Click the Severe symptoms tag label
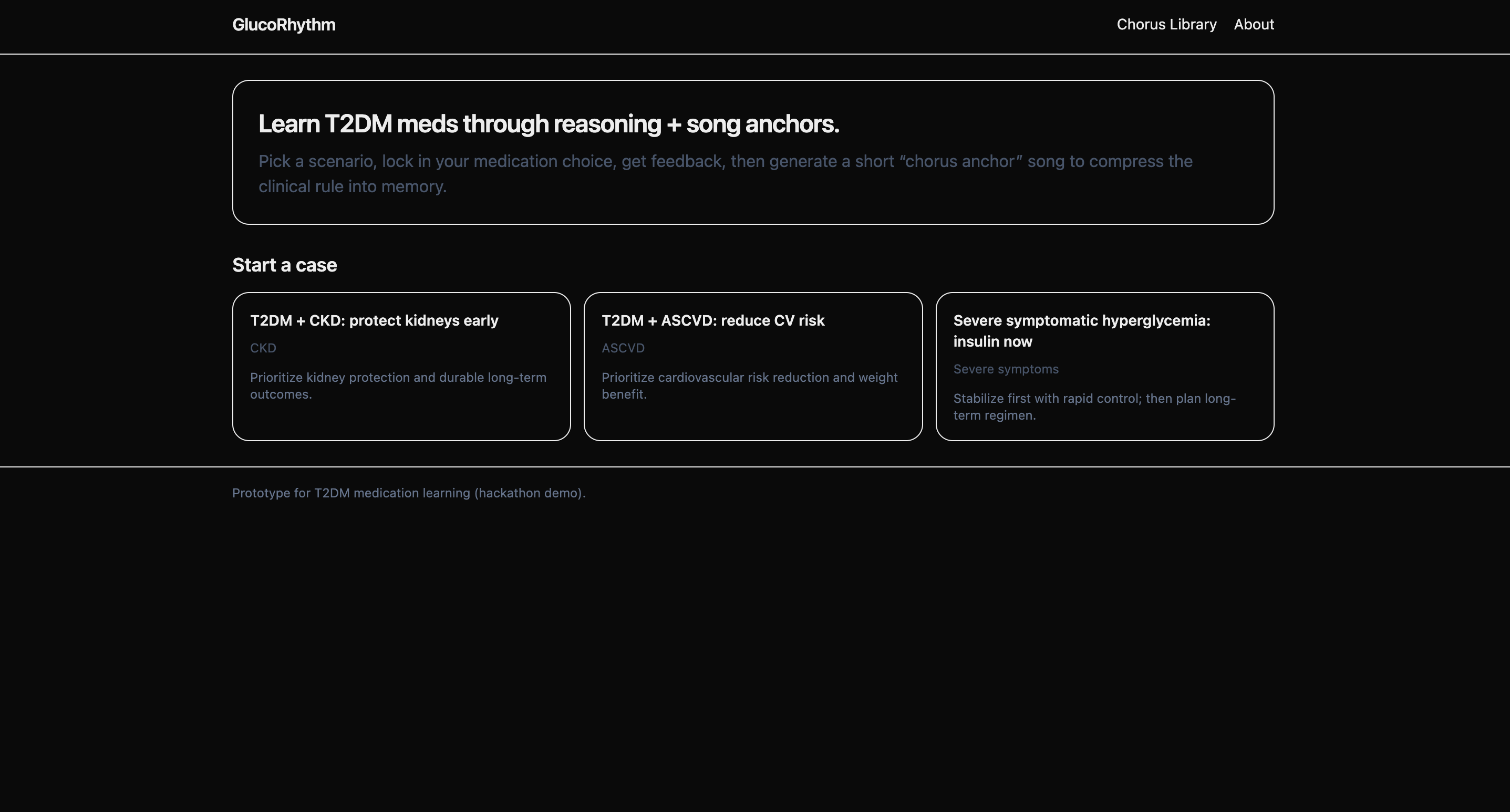 [1005, 369]
